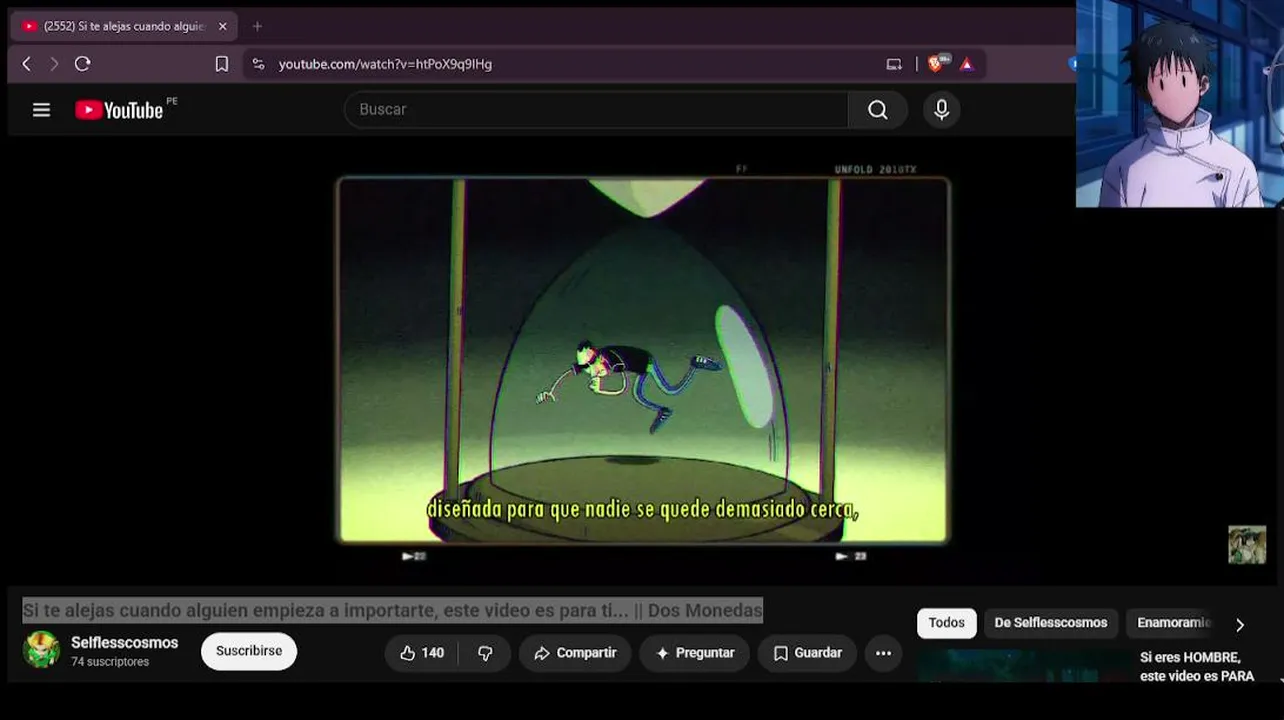Bookmark this page
The image size is (1284, 720).
tap(221, 64)
